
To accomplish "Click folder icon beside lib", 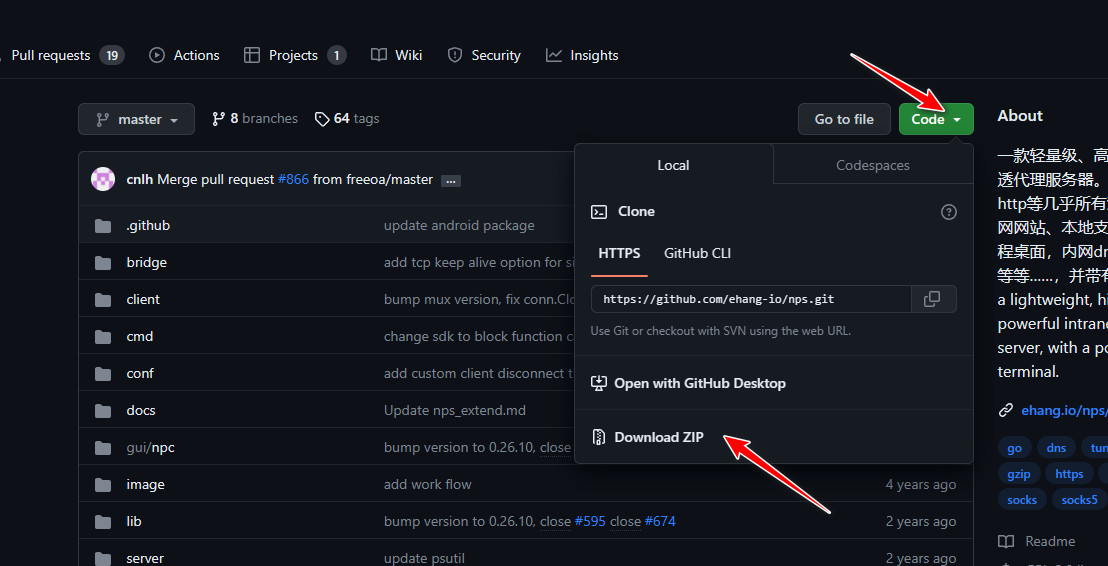I will 103,521.
